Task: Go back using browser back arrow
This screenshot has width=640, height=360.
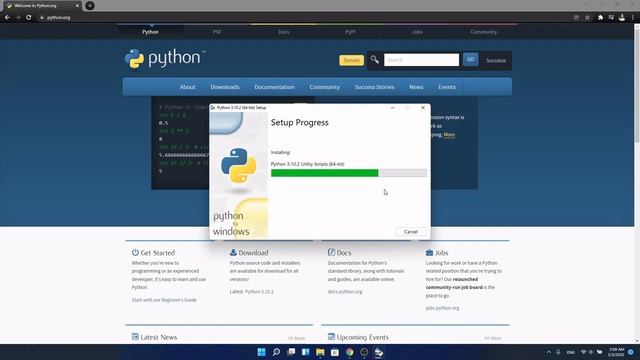Action: (7, 18)
